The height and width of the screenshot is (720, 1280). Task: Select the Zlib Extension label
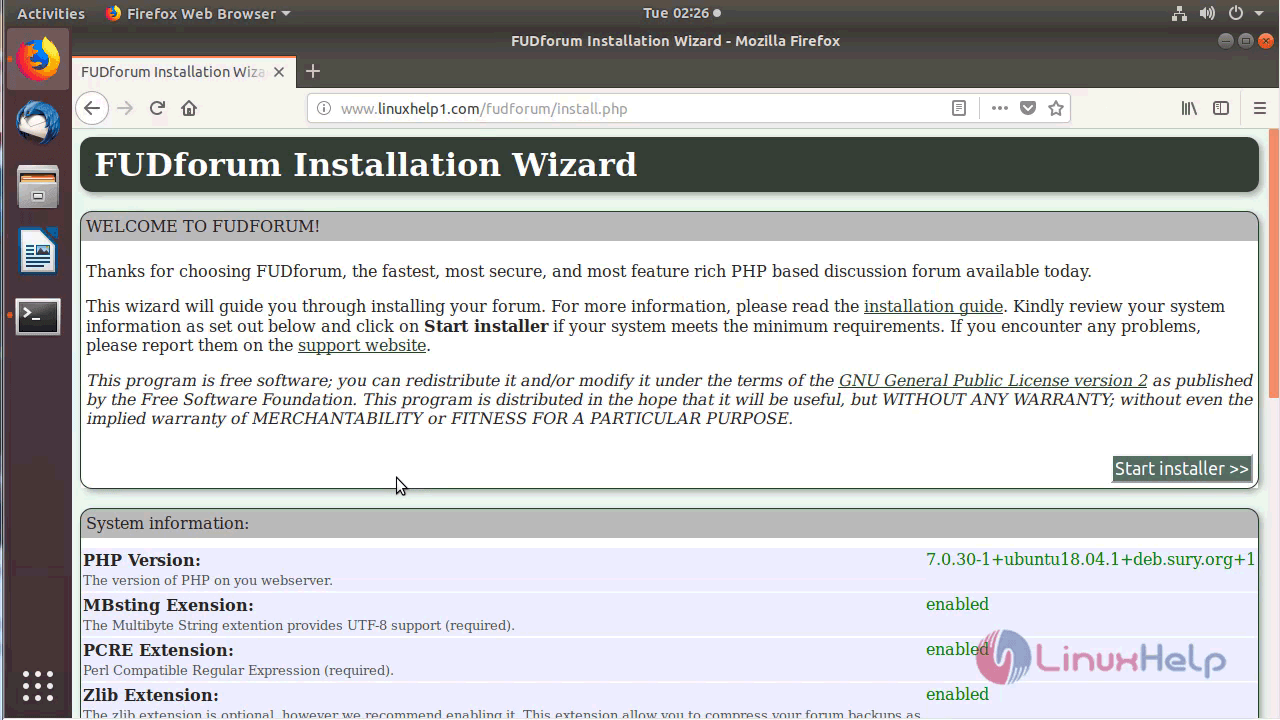(151, 695)
